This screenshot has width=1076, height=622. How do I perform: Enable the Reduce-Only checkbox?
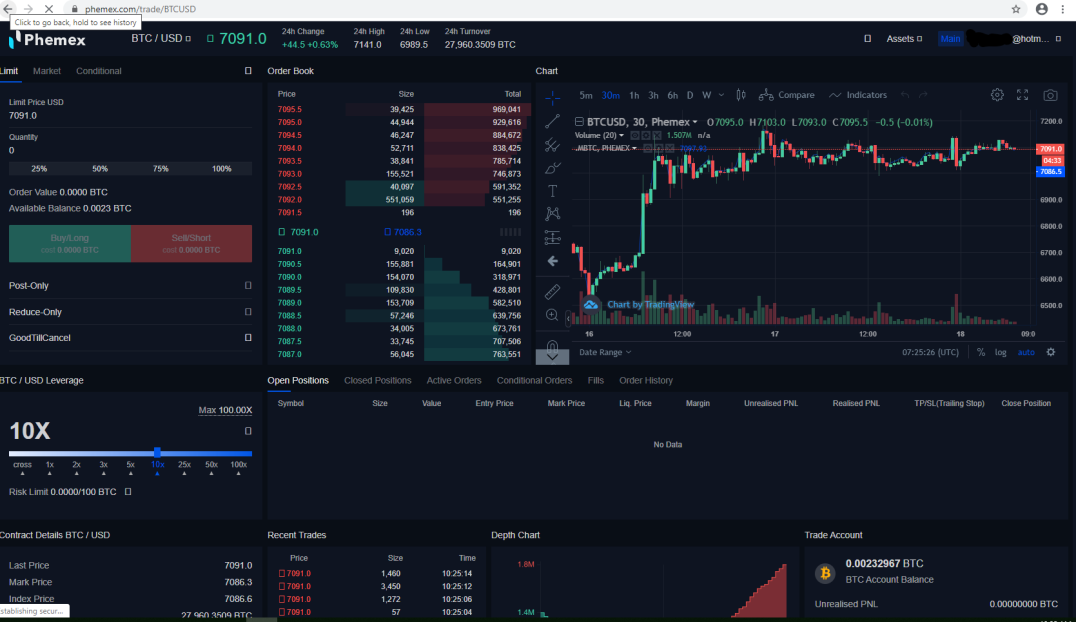pos(248,312)
